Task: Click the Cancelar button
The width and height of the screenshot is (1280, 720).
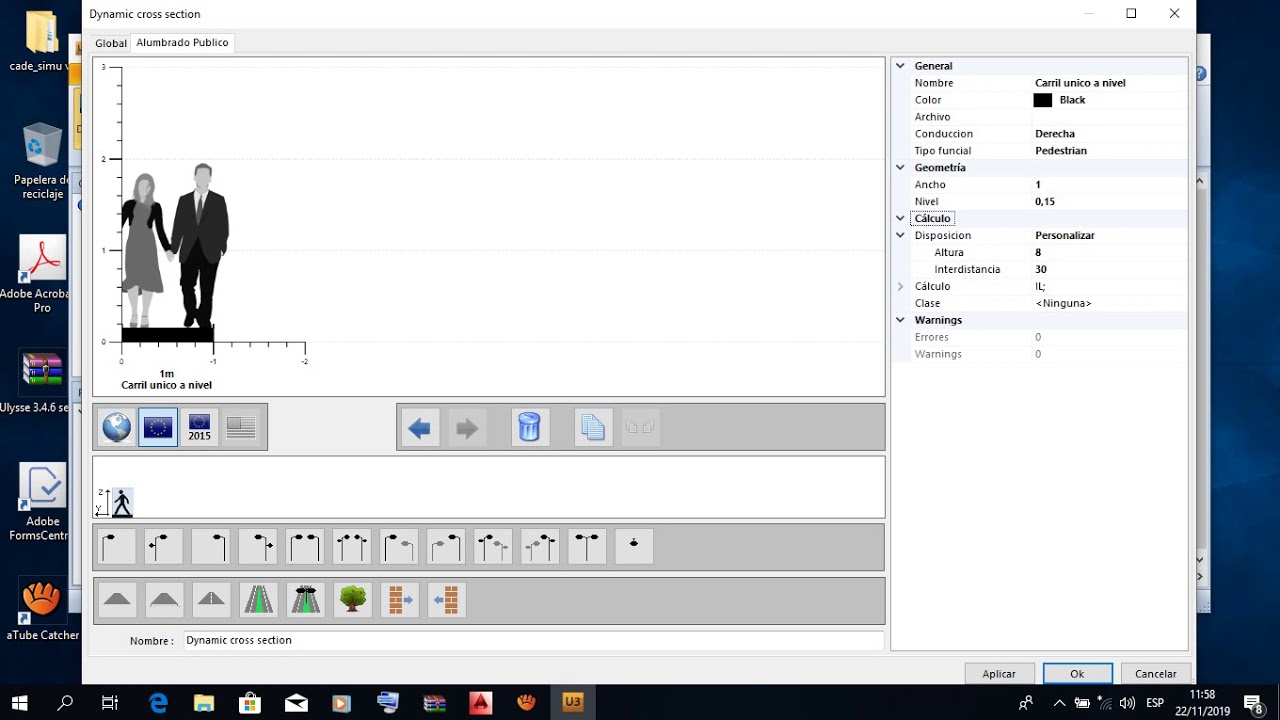Action: point(1156,674)
